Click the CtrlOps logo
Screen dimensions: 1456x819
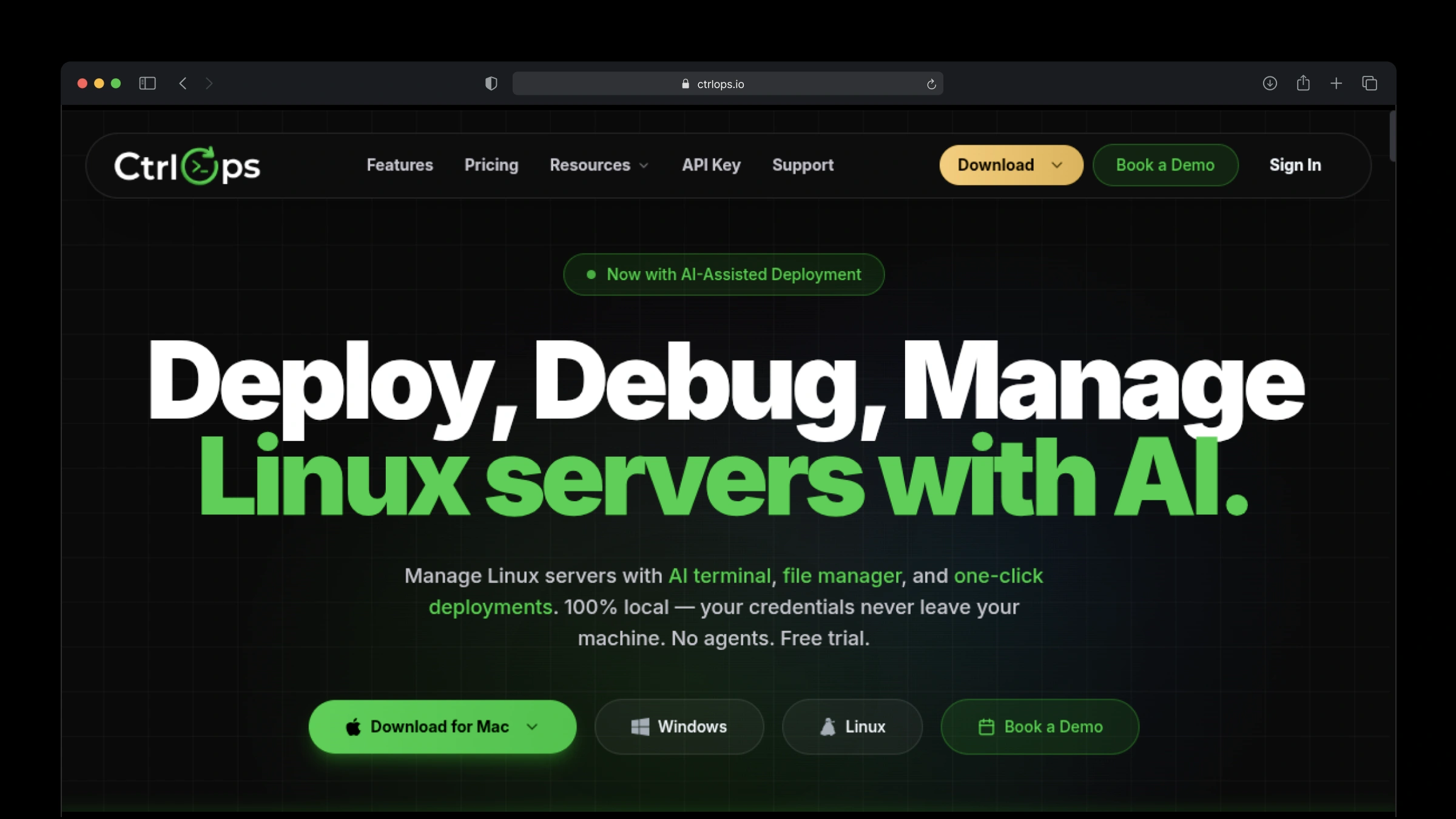[x=187, y=165]
